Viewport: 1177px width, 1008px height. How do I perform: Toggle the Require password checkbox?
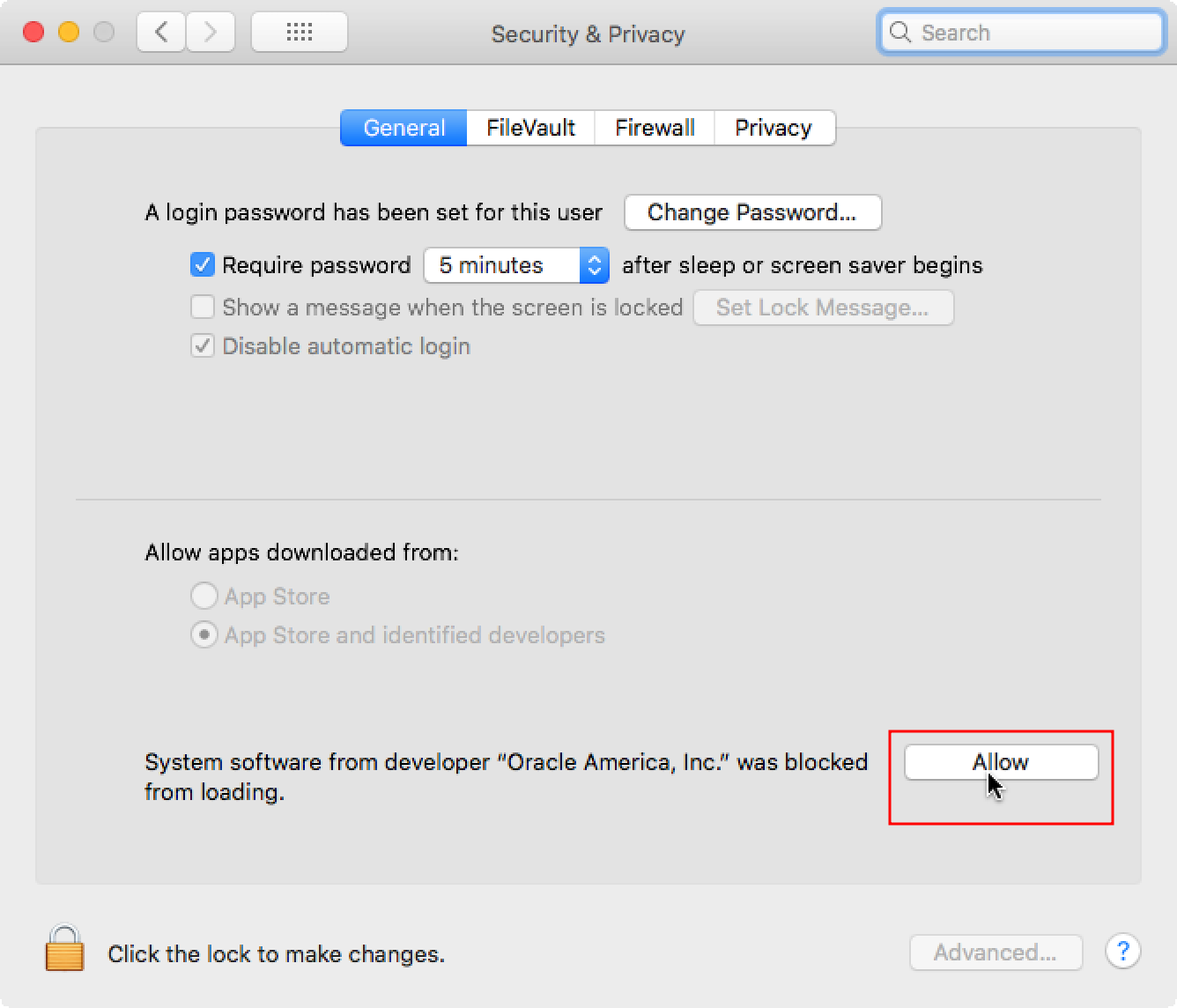pos(203,264)
